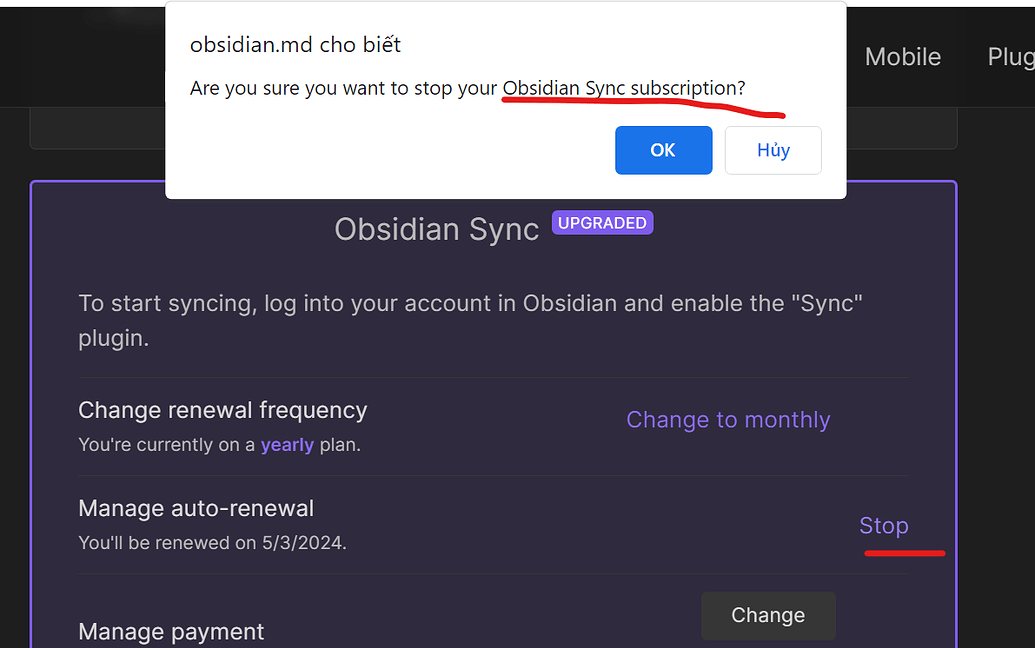Viewport: 1035px width, 648px height.
Task: Open the Change to monthly option
Action: point(728,419)
